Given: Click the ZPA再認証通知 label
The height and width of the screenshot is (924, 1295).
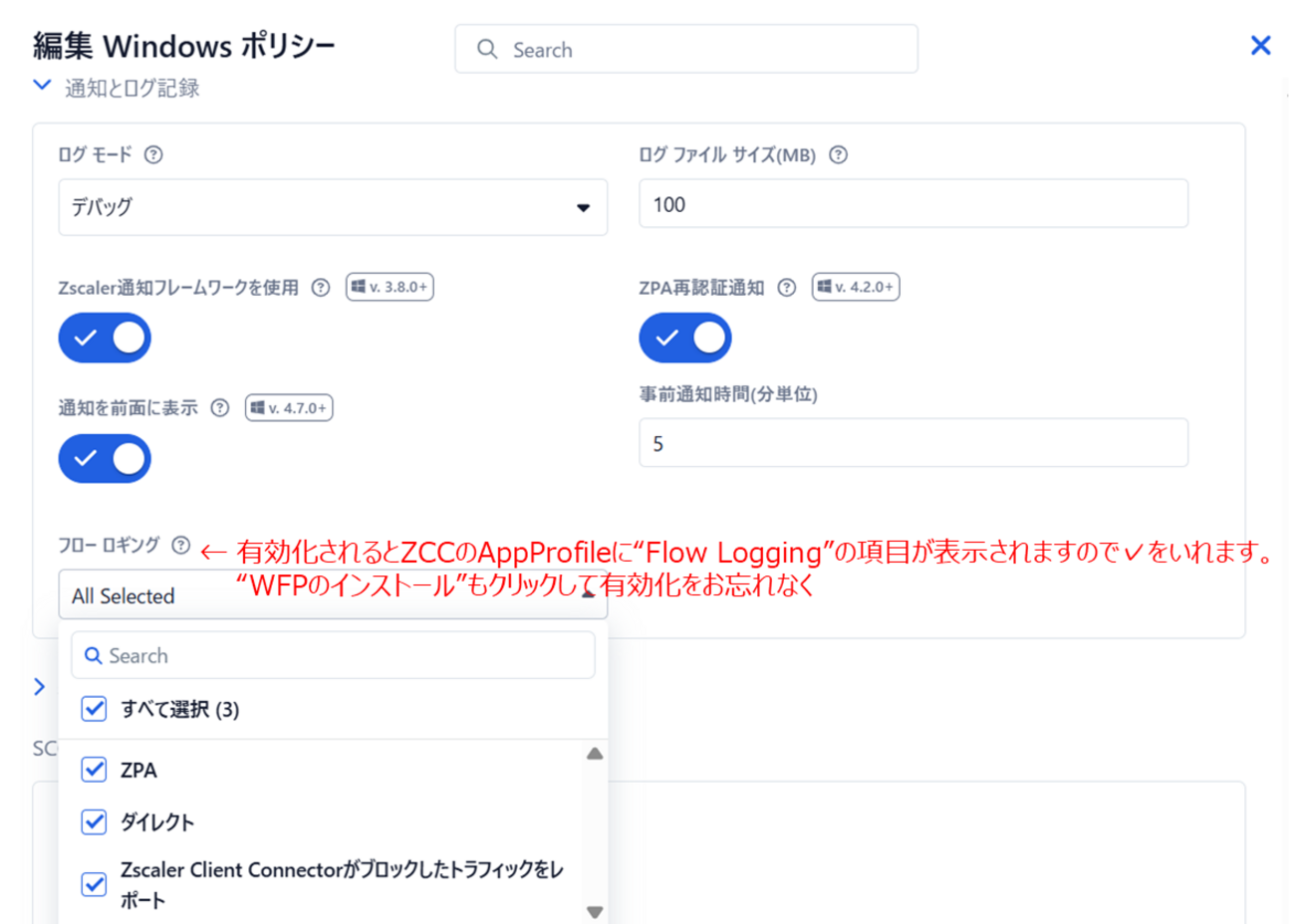Looking at the screenshot, I should click(701, 288).
